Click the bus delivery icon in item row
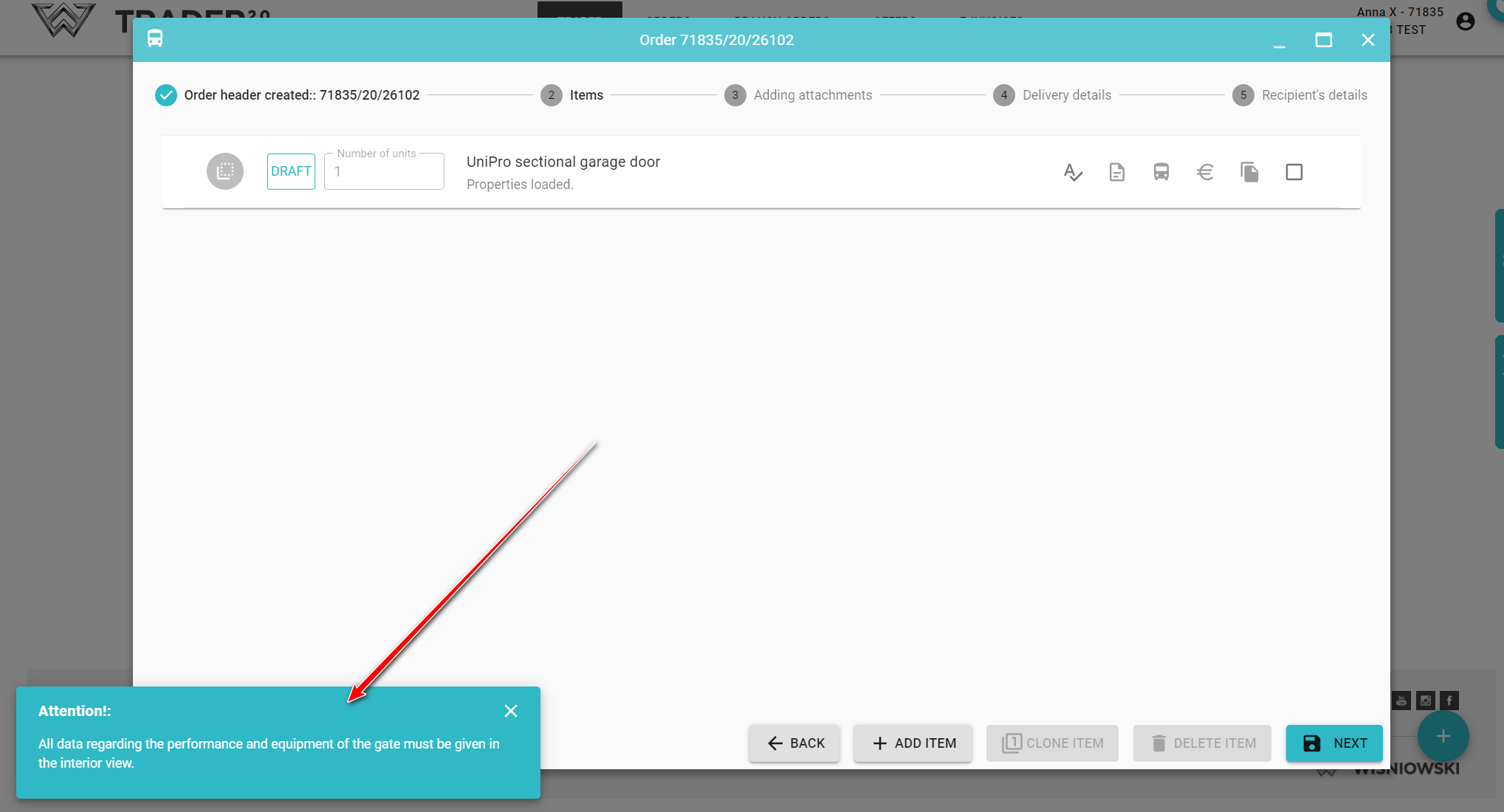Viewport: 1504px width, 812px height. [1161, 172]
